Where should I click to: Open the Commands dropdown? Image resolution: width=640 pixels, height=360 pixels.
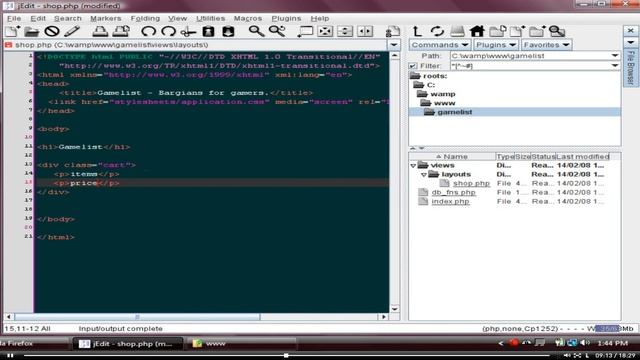(440, 45)
